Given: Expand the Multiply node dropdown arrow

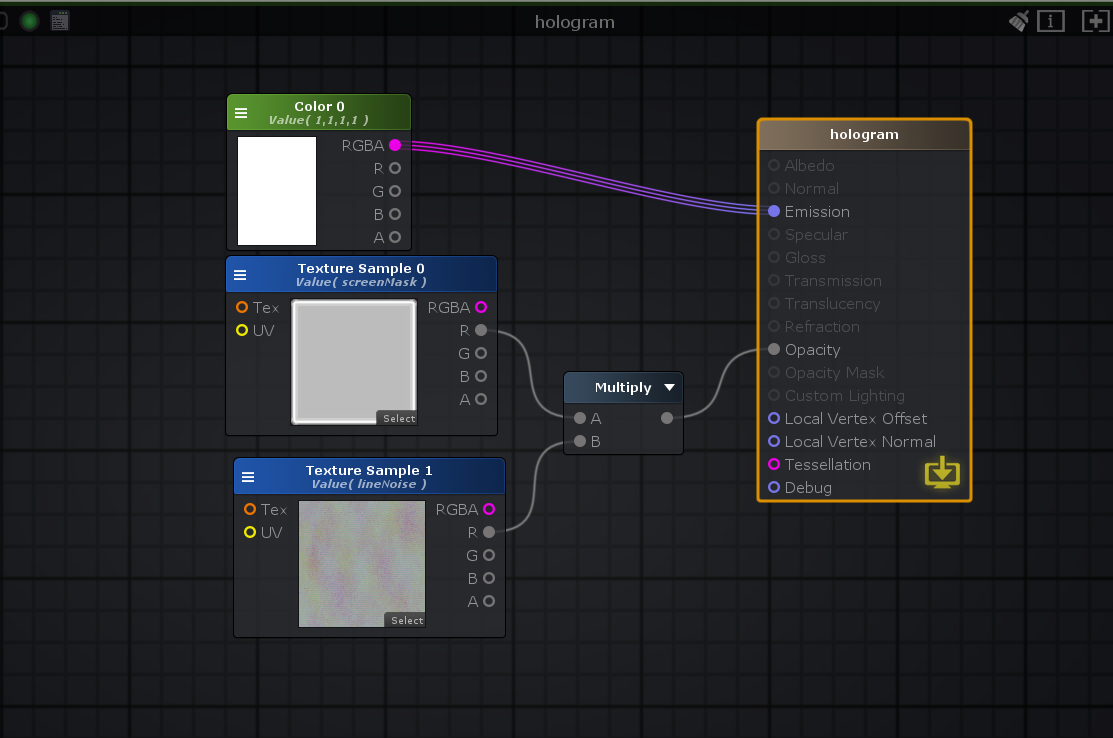Looking at the screenshot, I should tap(669, 387).
